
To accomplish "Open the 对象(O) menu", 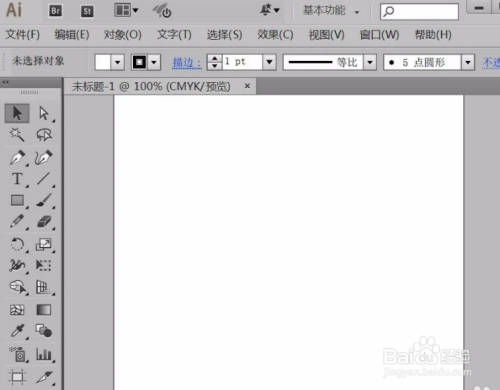I will click(123, 35).
